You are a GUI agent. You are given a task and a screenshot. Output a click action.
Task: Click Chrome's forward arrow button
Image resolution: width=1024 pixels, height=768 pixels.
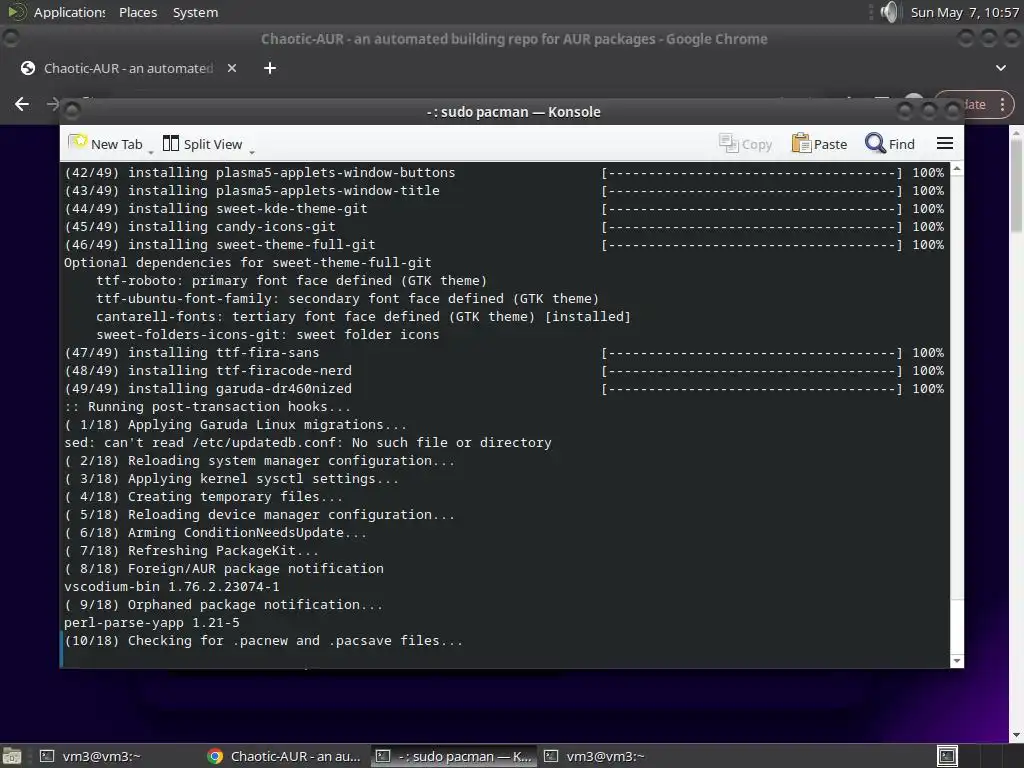tap(53, 104)
